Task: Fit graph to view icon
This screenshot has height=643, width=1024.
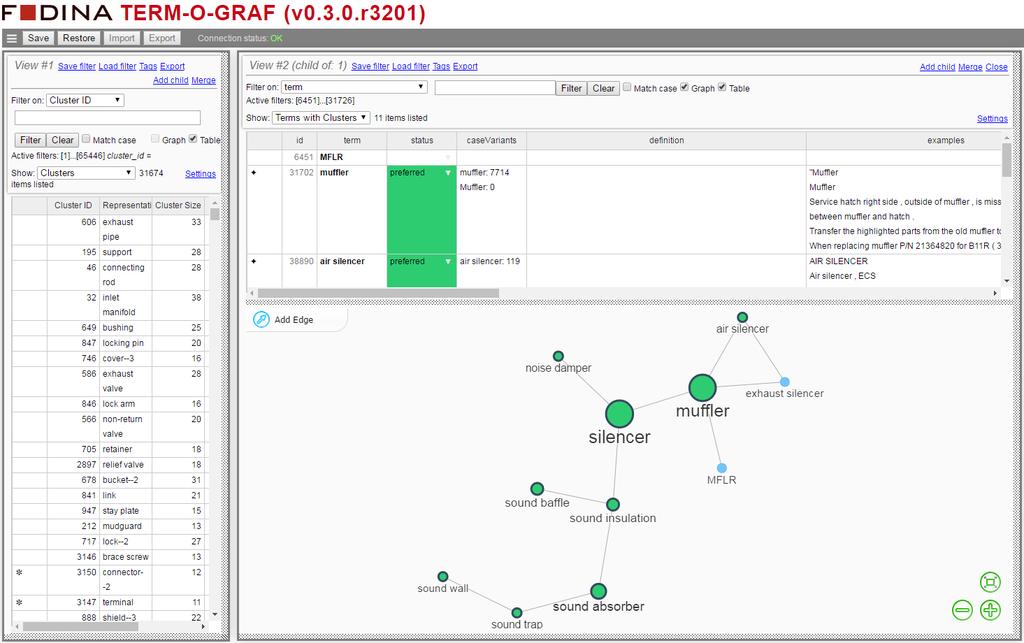Action: pos(990,582)
